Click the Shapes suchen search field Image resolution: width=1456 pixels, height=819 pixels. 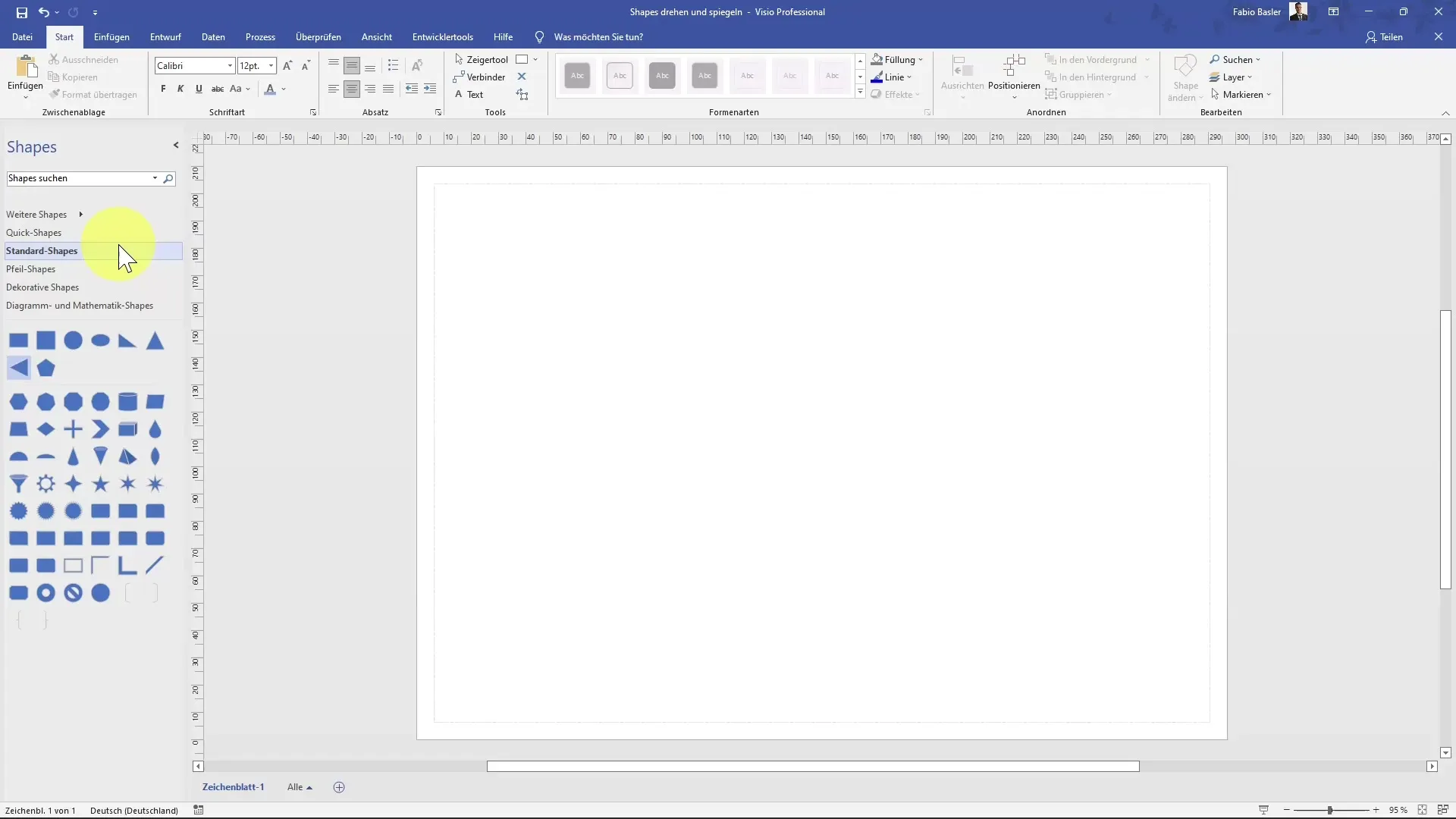(x=79, y=178)
